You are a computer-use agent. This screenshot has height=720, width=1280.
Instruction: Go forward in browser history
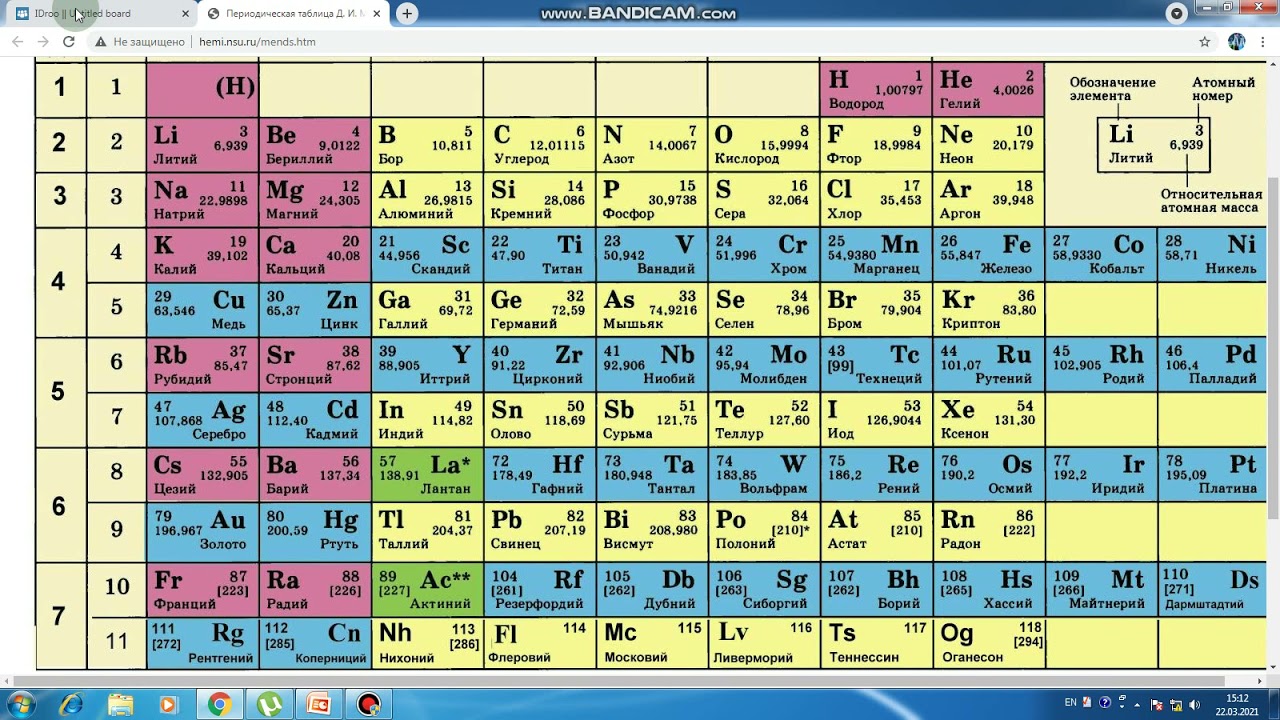(43, 42)
